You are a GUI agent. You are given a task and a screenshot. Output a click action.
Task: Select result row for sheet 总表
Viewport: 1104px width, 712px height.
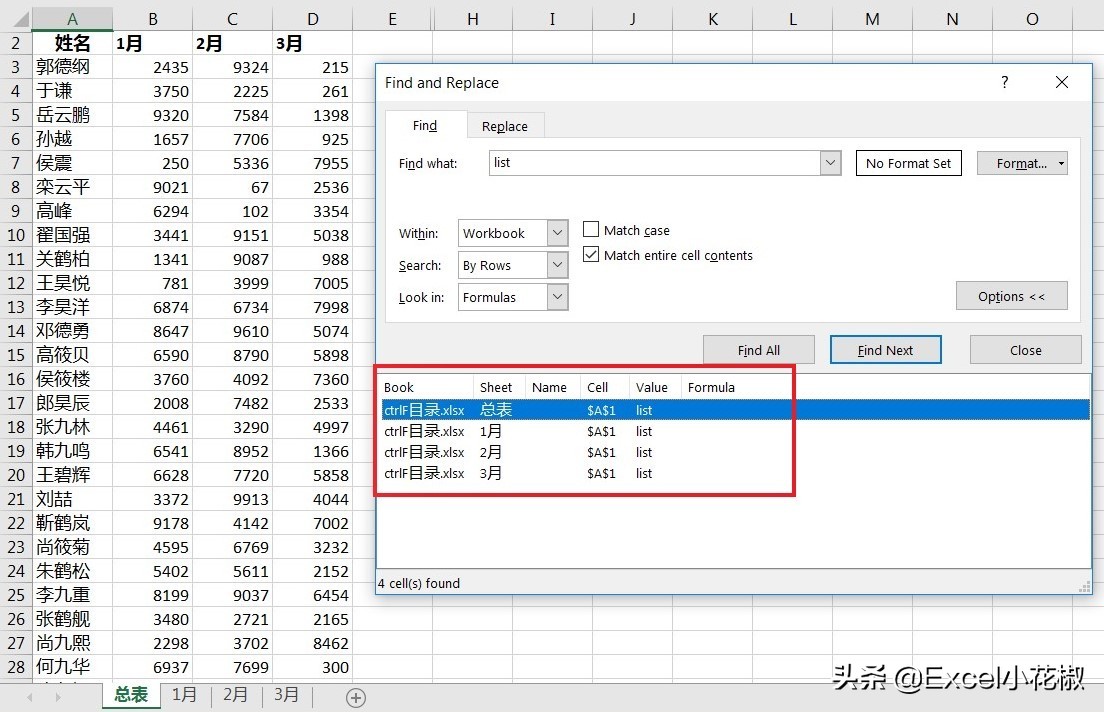point(736,410)
